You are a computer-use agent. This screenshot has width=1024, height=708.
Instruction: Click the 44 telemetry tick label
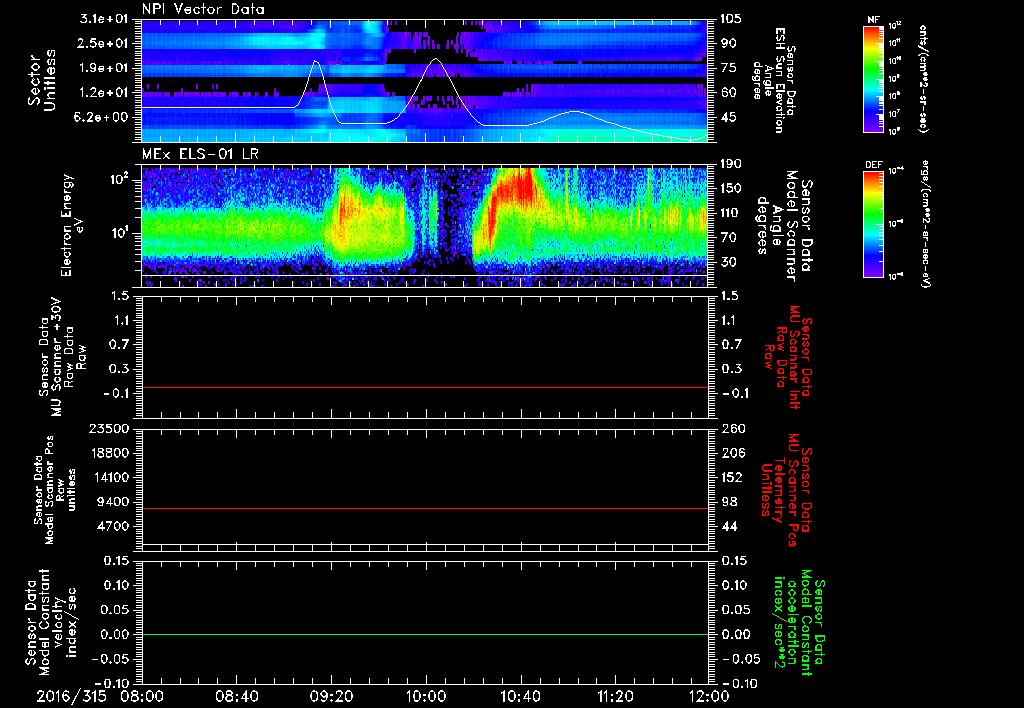click(729, 526)
